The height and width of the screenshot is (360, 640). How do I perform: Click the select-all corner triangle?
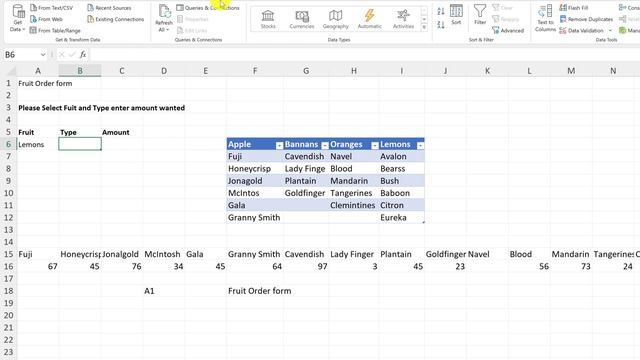pyautogui.click(x=10, y=71)
